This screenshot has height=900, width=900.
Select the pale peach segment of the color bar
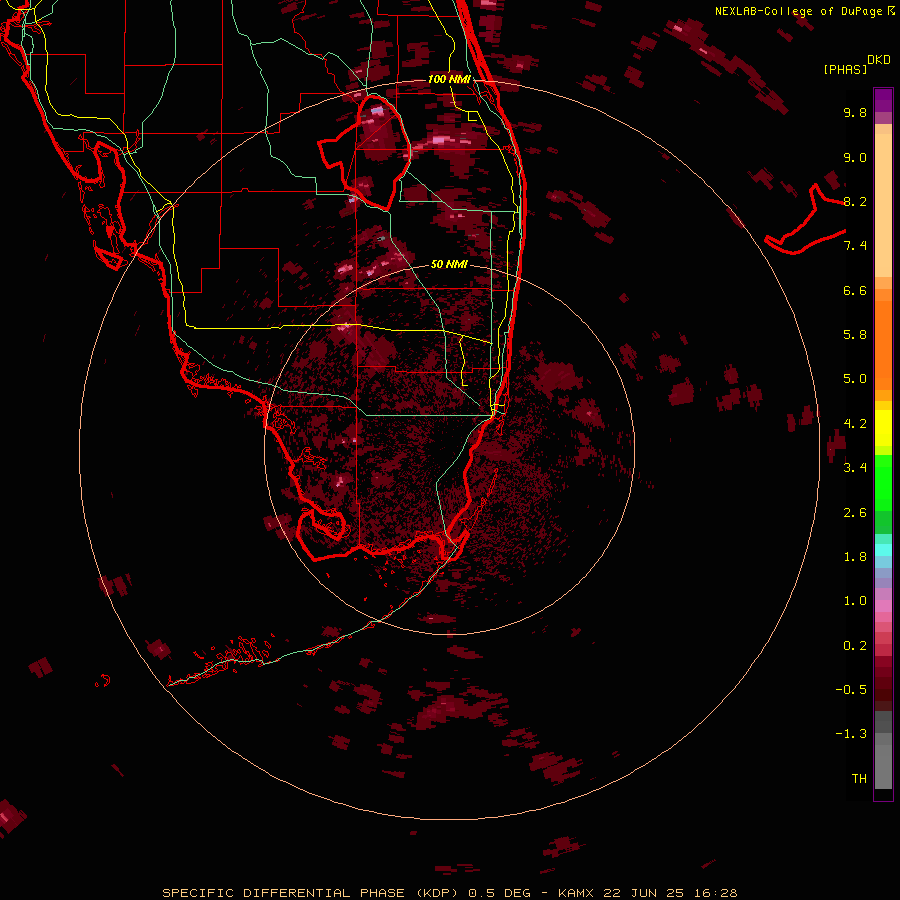883,205
